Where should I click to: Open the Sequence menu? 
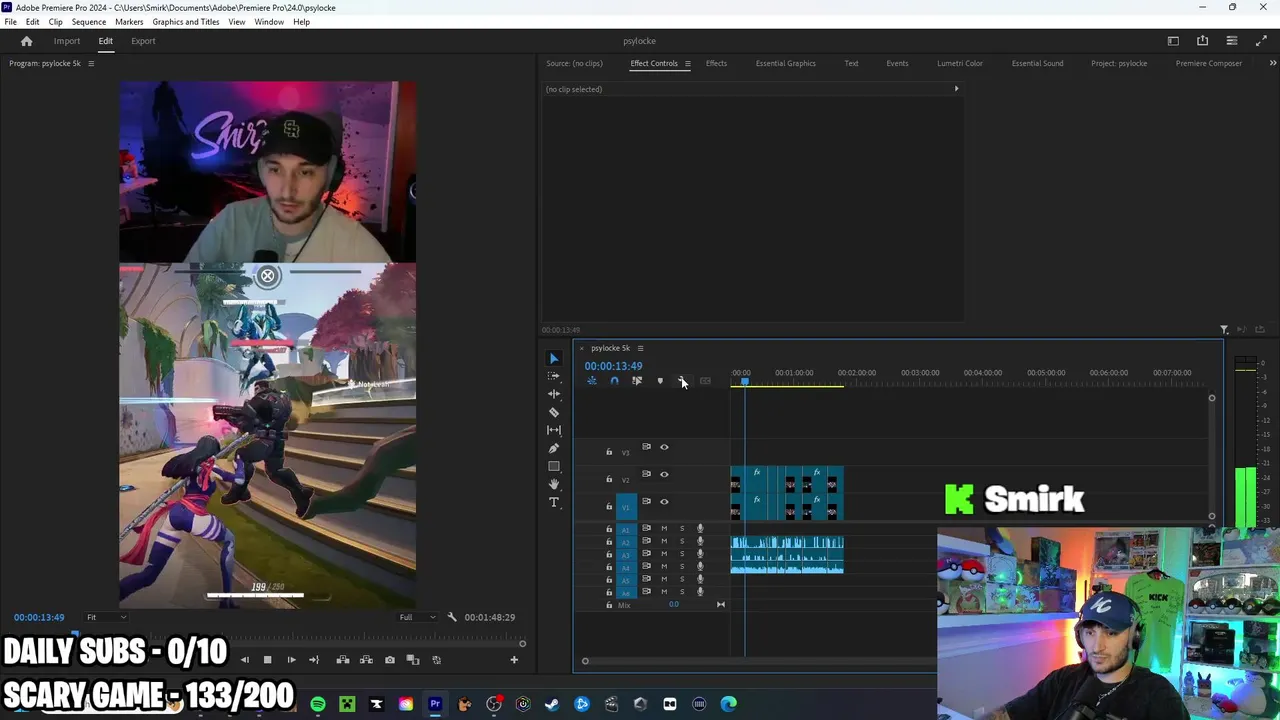pyautogui.click(x=89, y=22)
